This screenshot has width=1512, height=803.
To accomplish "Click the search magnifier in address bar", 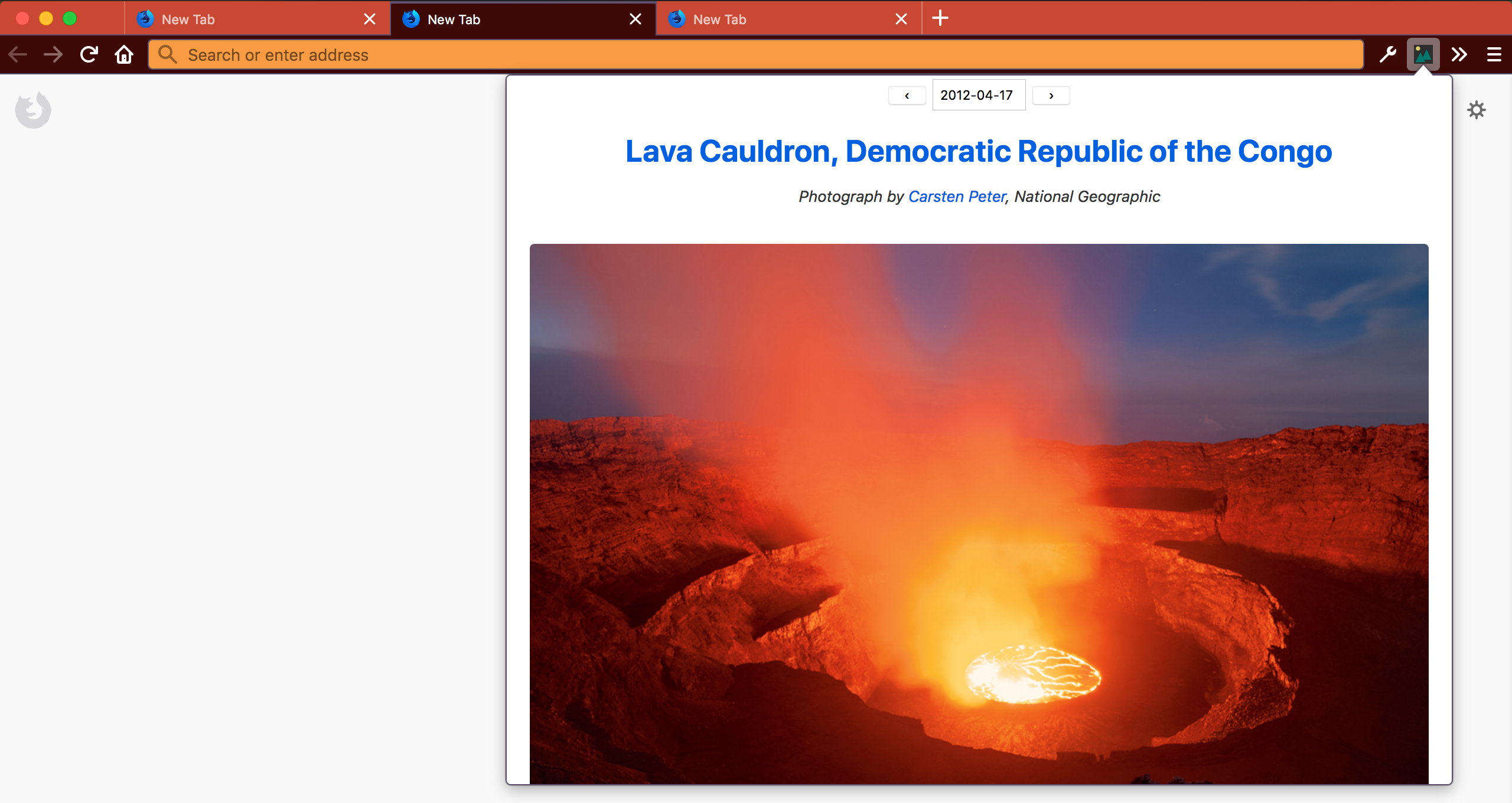I will tap(168, 55).
